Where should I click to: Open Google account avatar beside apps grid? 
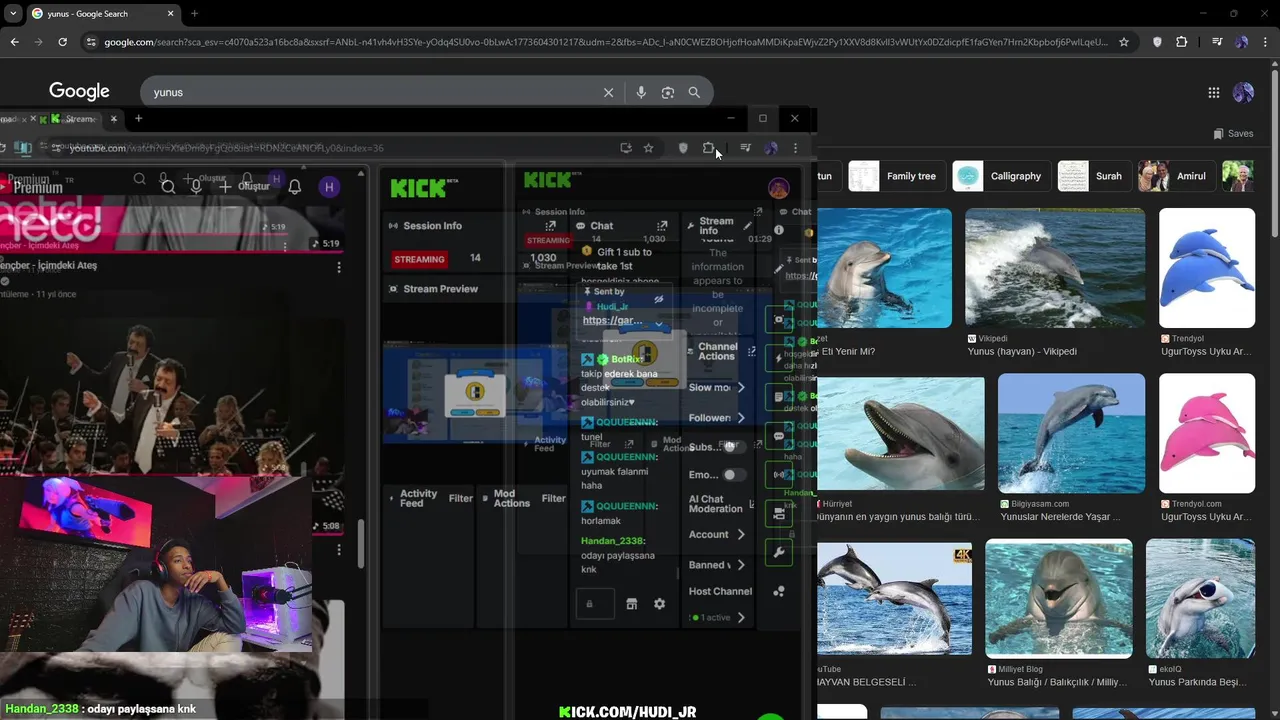pos(1243,92)
